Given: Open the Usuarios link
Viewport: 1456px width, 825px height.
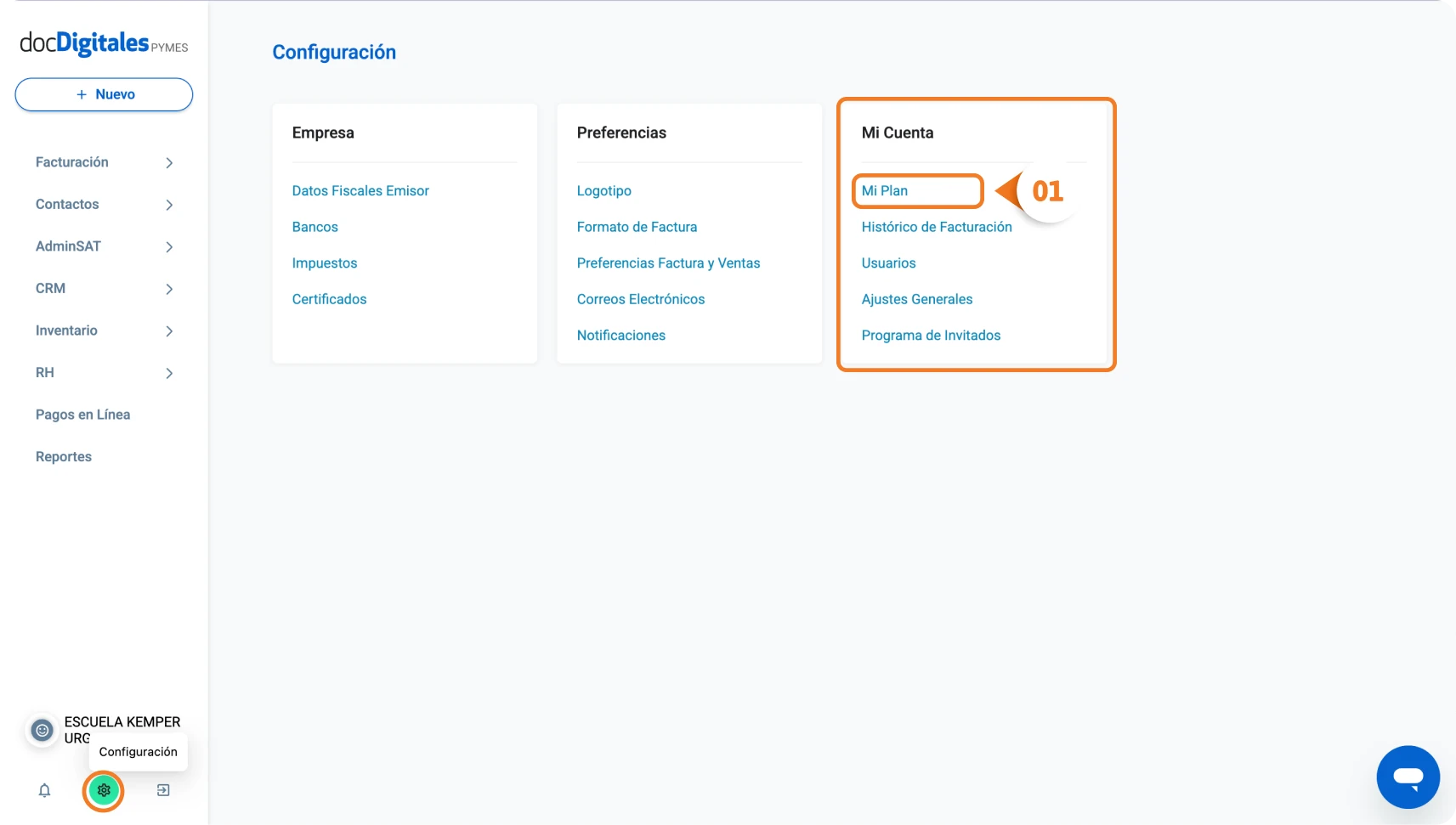Looking at the screenshot, I should (x=889, y=263).
